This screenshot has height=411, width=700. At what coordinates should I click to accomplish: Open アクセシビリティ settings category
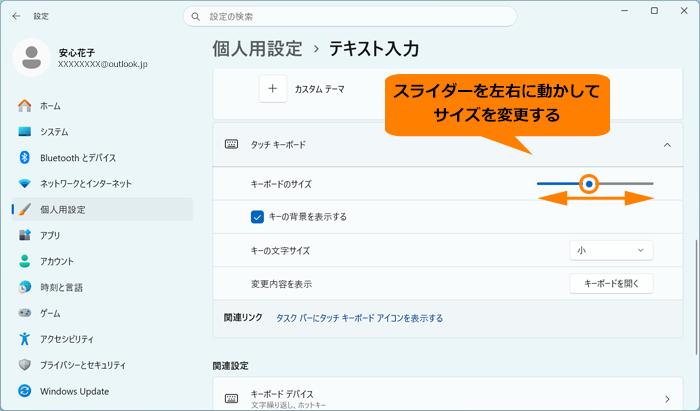pos(102,339)
